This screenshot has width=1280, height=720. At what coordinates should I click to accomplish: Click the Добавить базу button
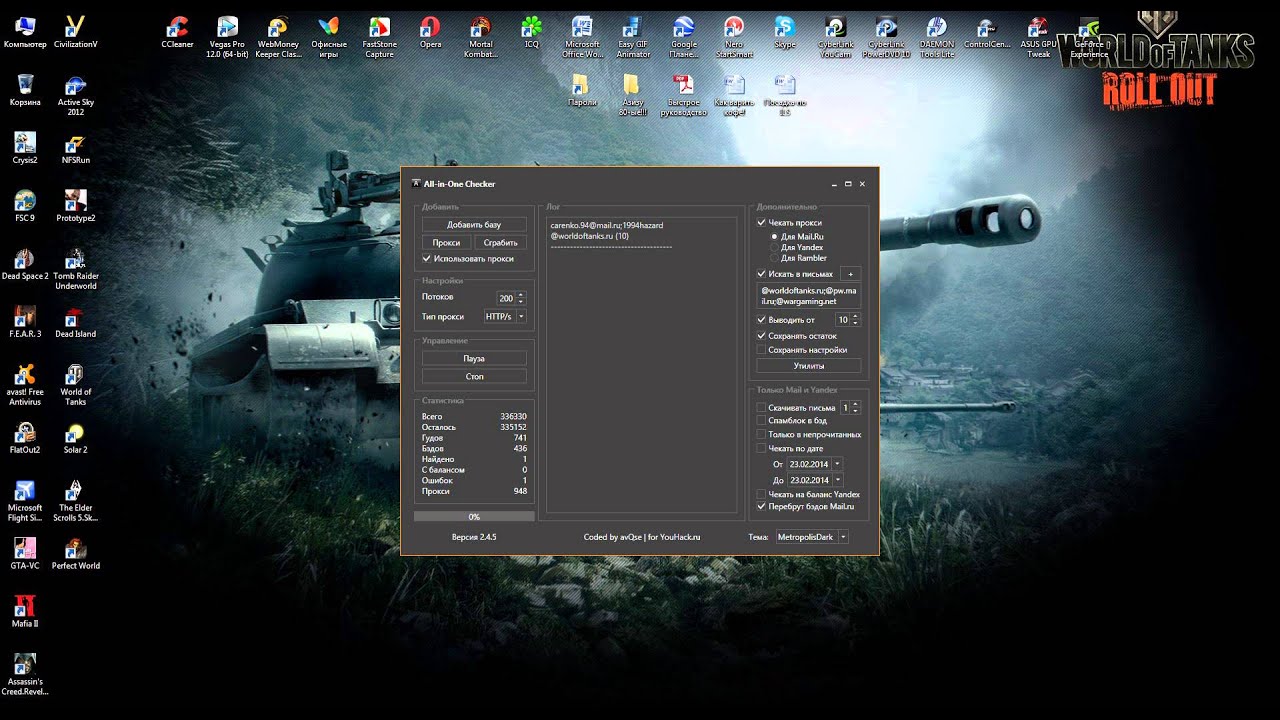pyautogui.click(x=474, y=225)
